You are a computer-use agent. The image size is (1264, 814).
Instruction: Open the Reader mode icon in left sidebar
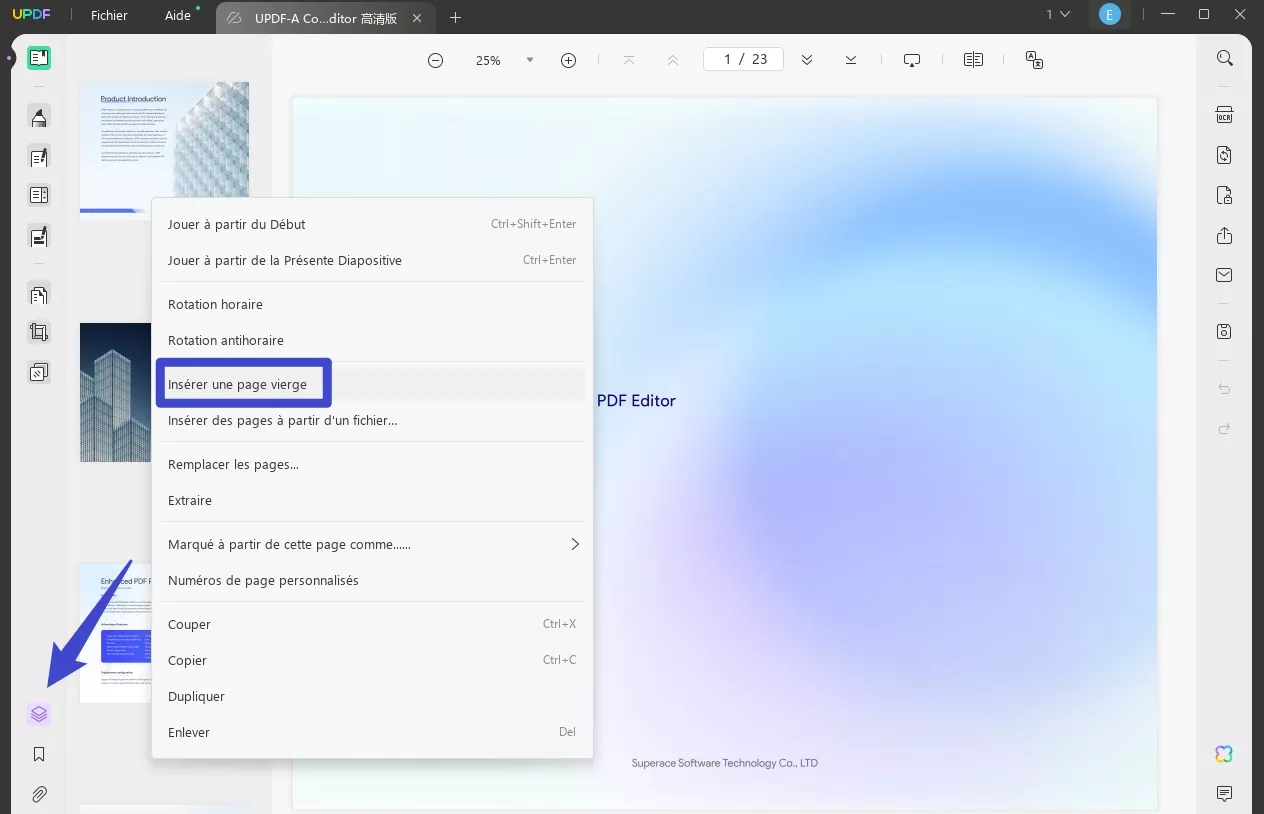[x=39, y=58]
